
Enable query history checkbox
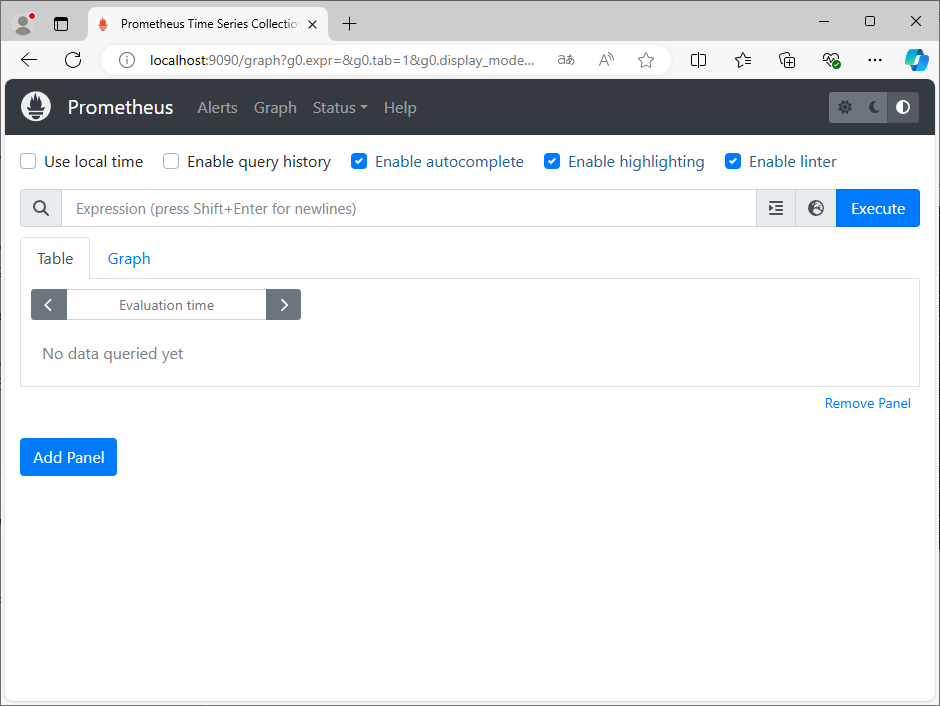(x=171, y=161)
